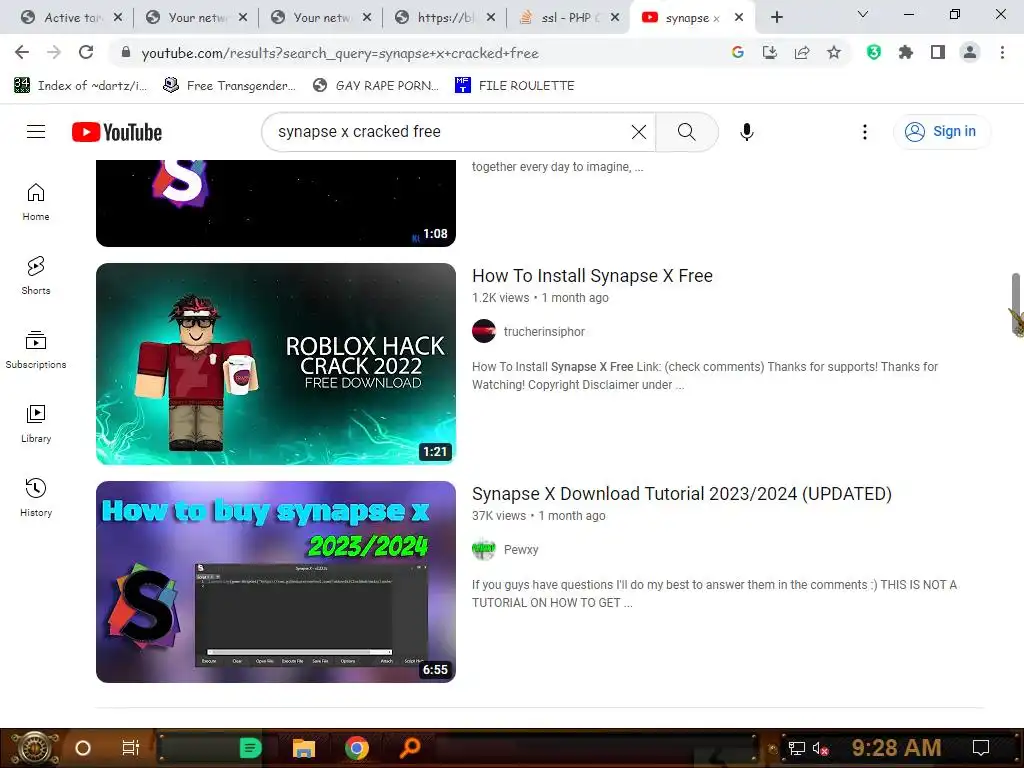The width and height of the screenshot is (1024, 768).
Task: Open the network icon in system tray
Action: coord(797,748)
